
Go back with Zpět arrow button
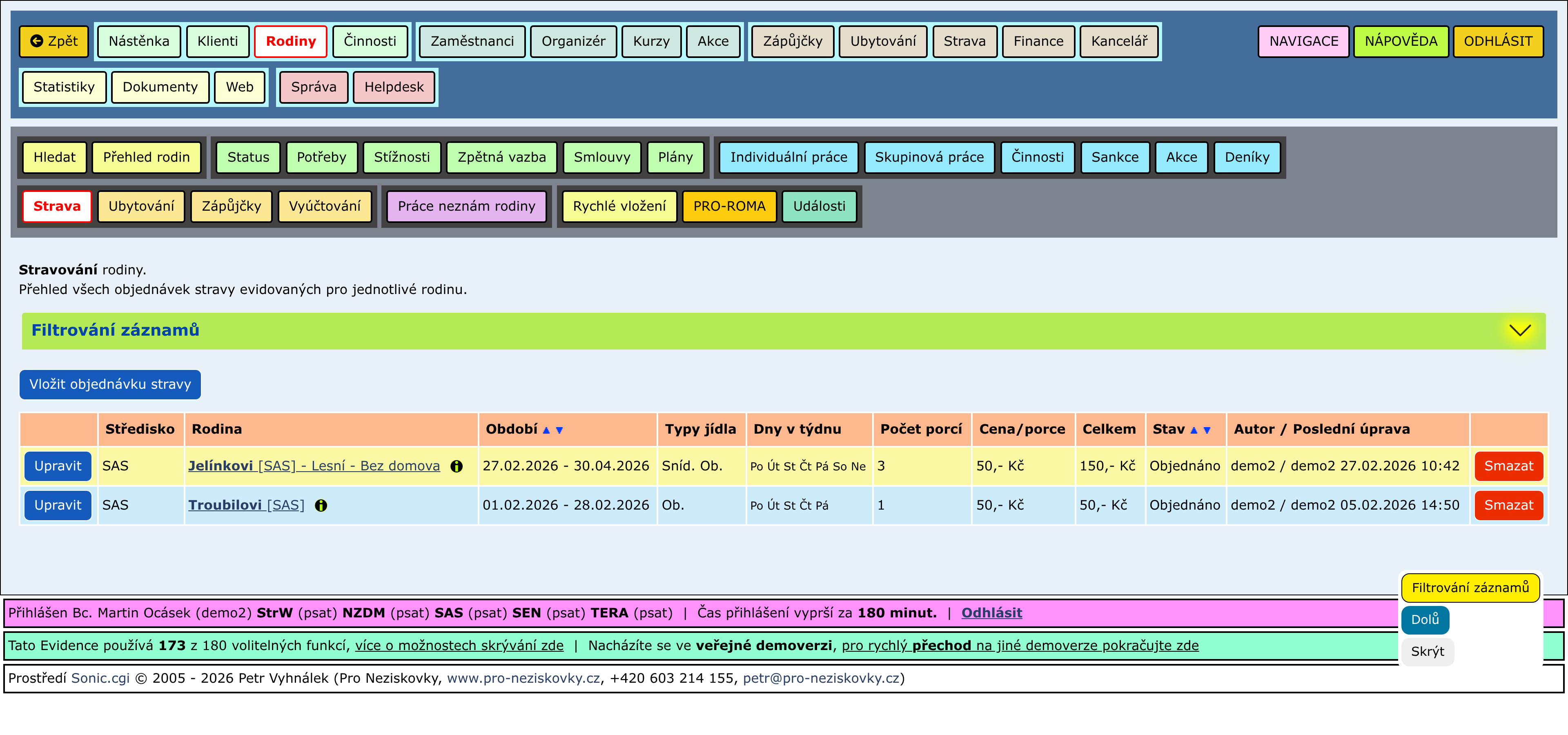54,41
